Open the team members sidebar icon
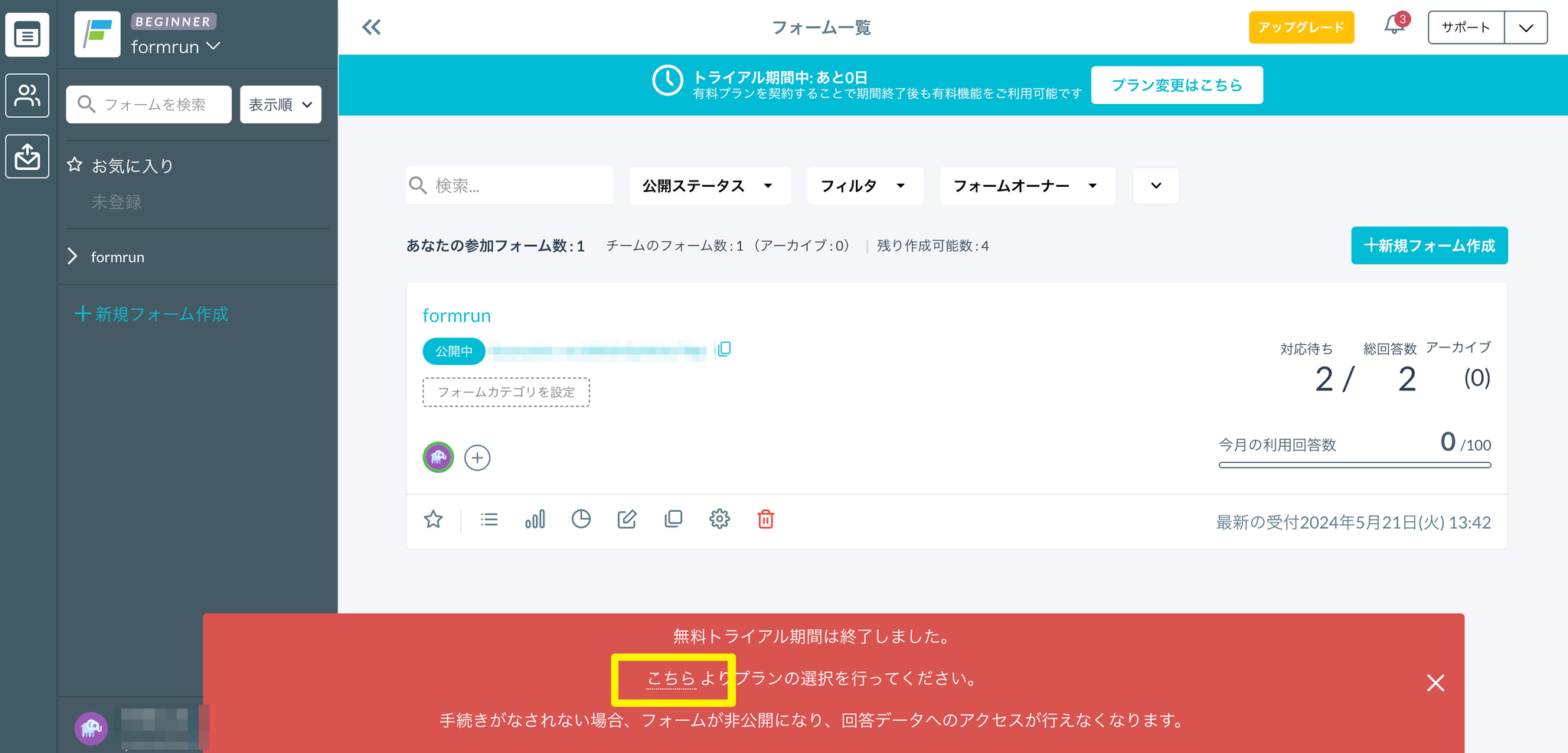Screen dimensions: 1568x753 (28, 96)
